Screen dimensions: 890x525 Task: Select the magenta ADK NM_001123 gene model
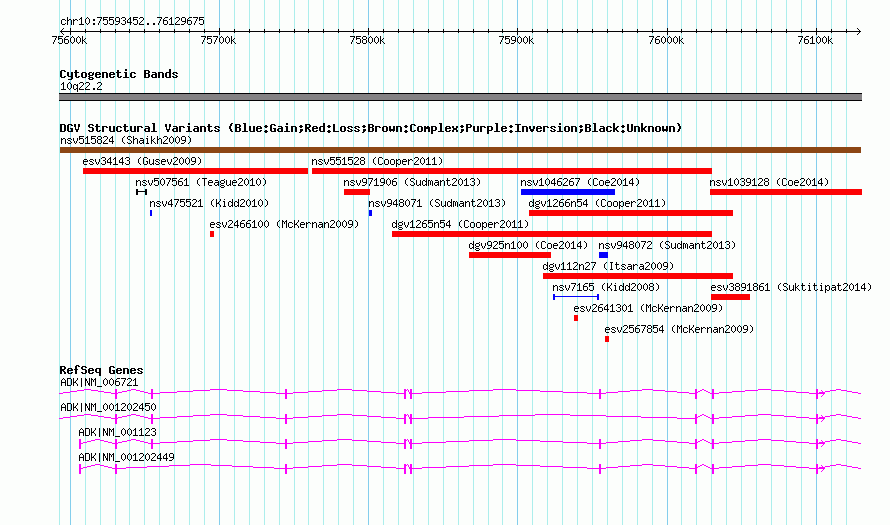click(x=470, y=443)
